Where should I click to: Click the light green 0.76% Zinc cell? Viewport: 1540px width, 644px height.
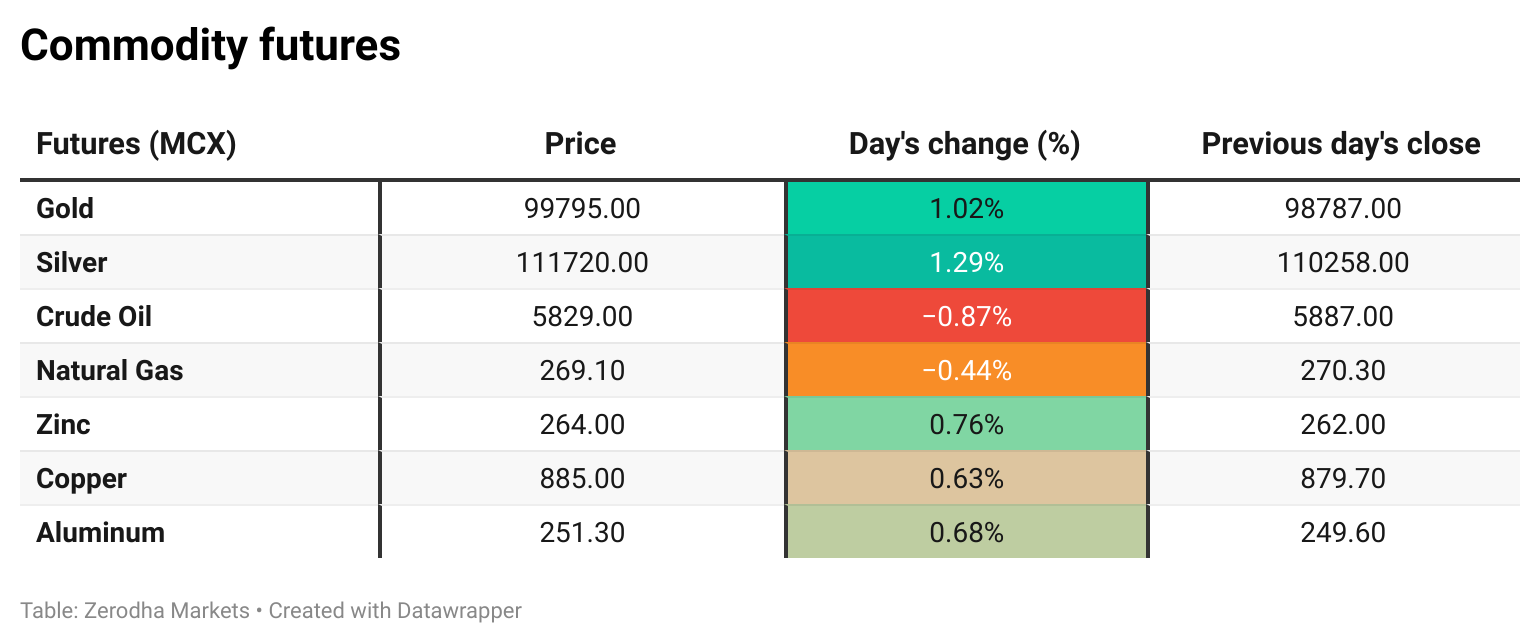(966, 425)
